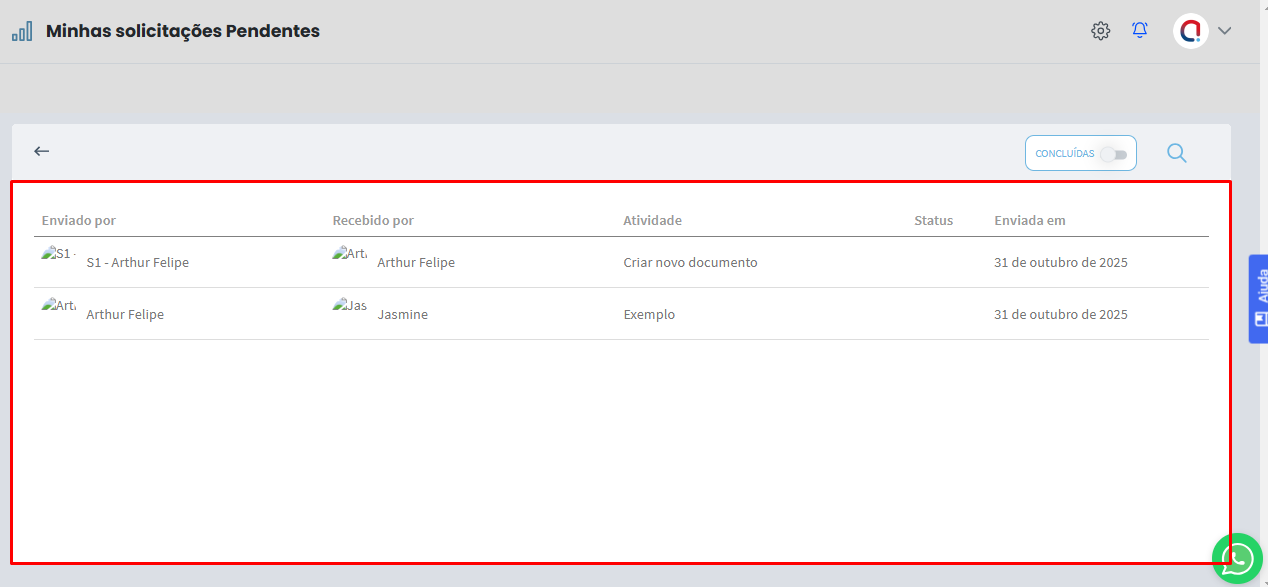Click the Enviada em column header
1268x587 pixels.
(1030, 220)
